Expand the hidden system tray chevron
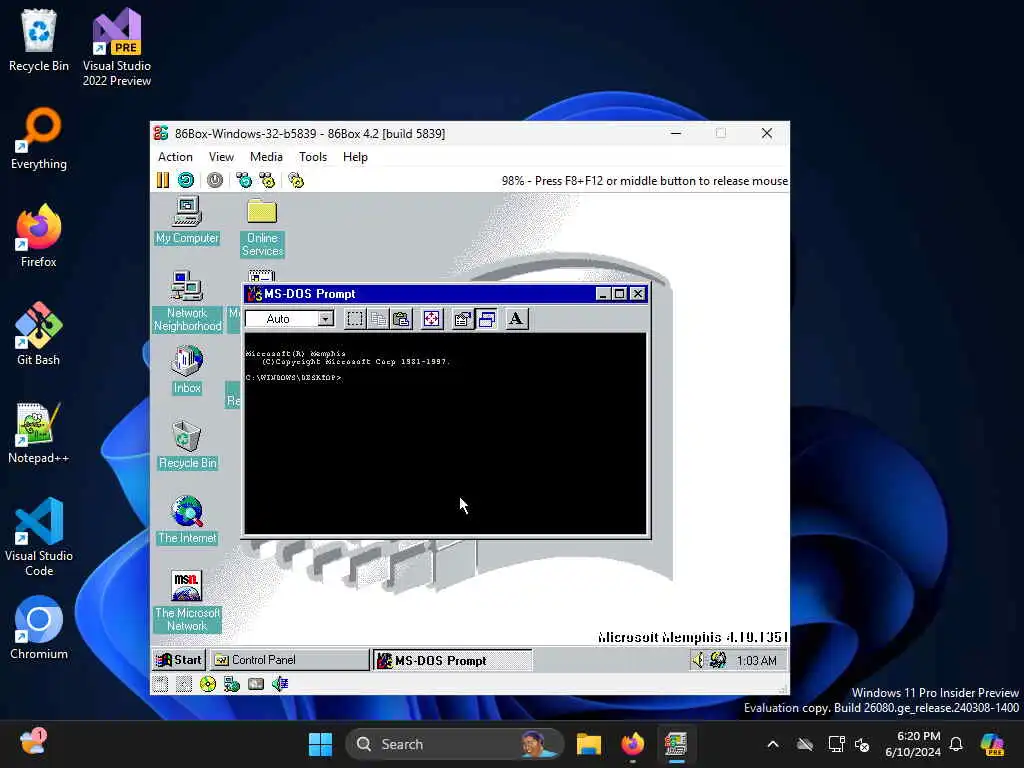This screenshot has height=768, width=1024. (773, 744)
